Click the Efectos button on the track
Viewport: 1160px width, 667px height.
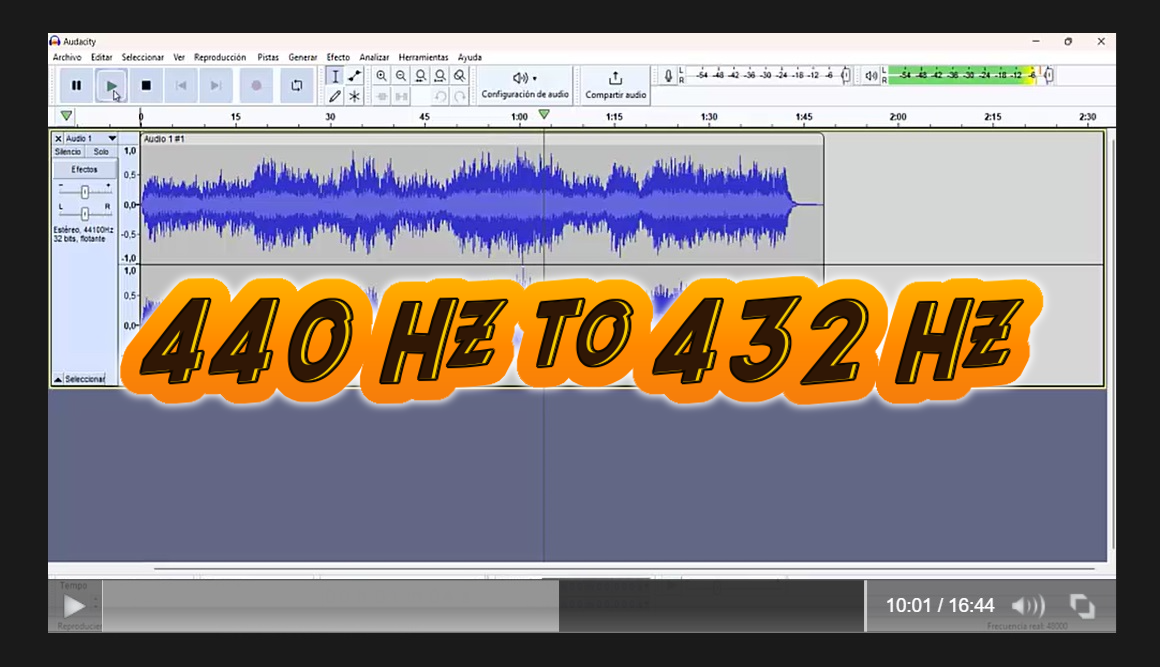tap(84, 169)
